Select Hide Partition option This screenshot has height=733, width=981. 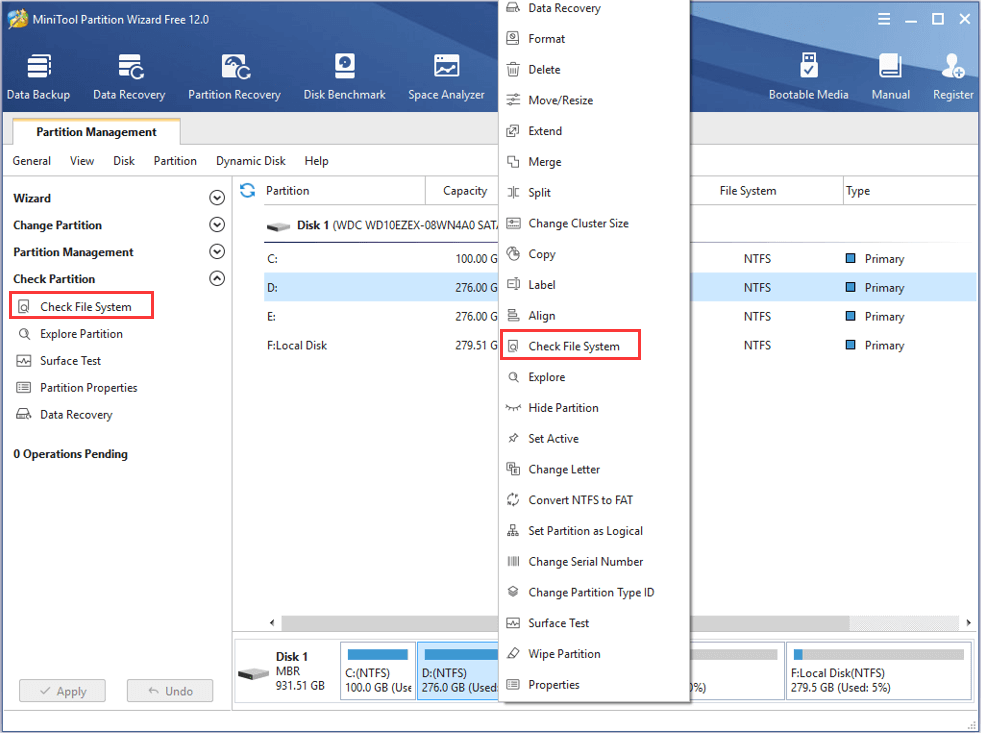point(594,408)
